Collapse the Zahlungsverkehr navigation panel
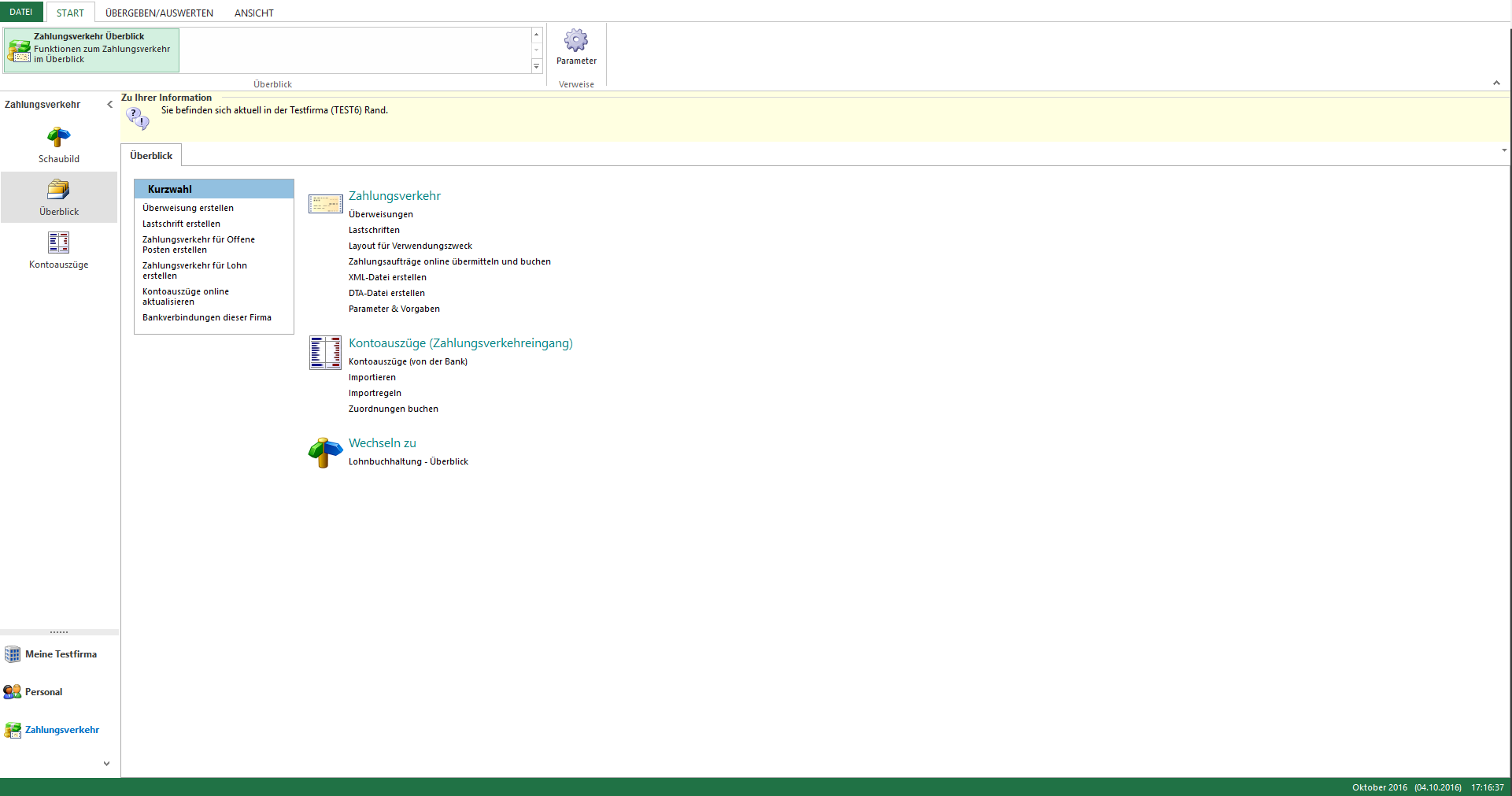The image size is (1512, 796). pos(109,105)
